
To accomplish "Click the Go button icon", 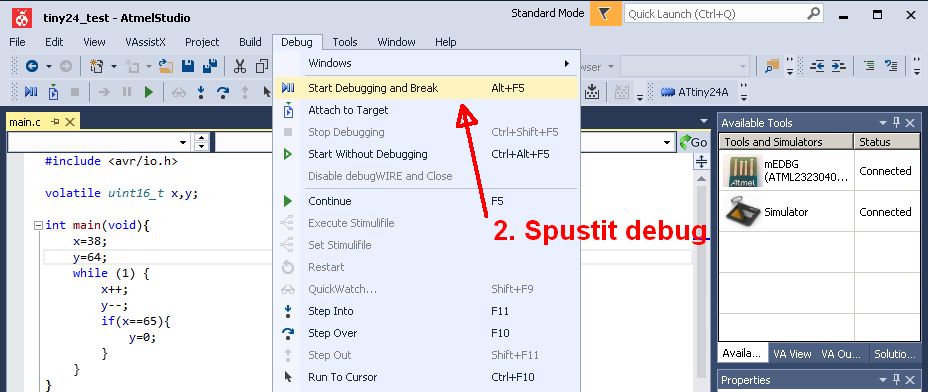I will [x=693, y=142].
